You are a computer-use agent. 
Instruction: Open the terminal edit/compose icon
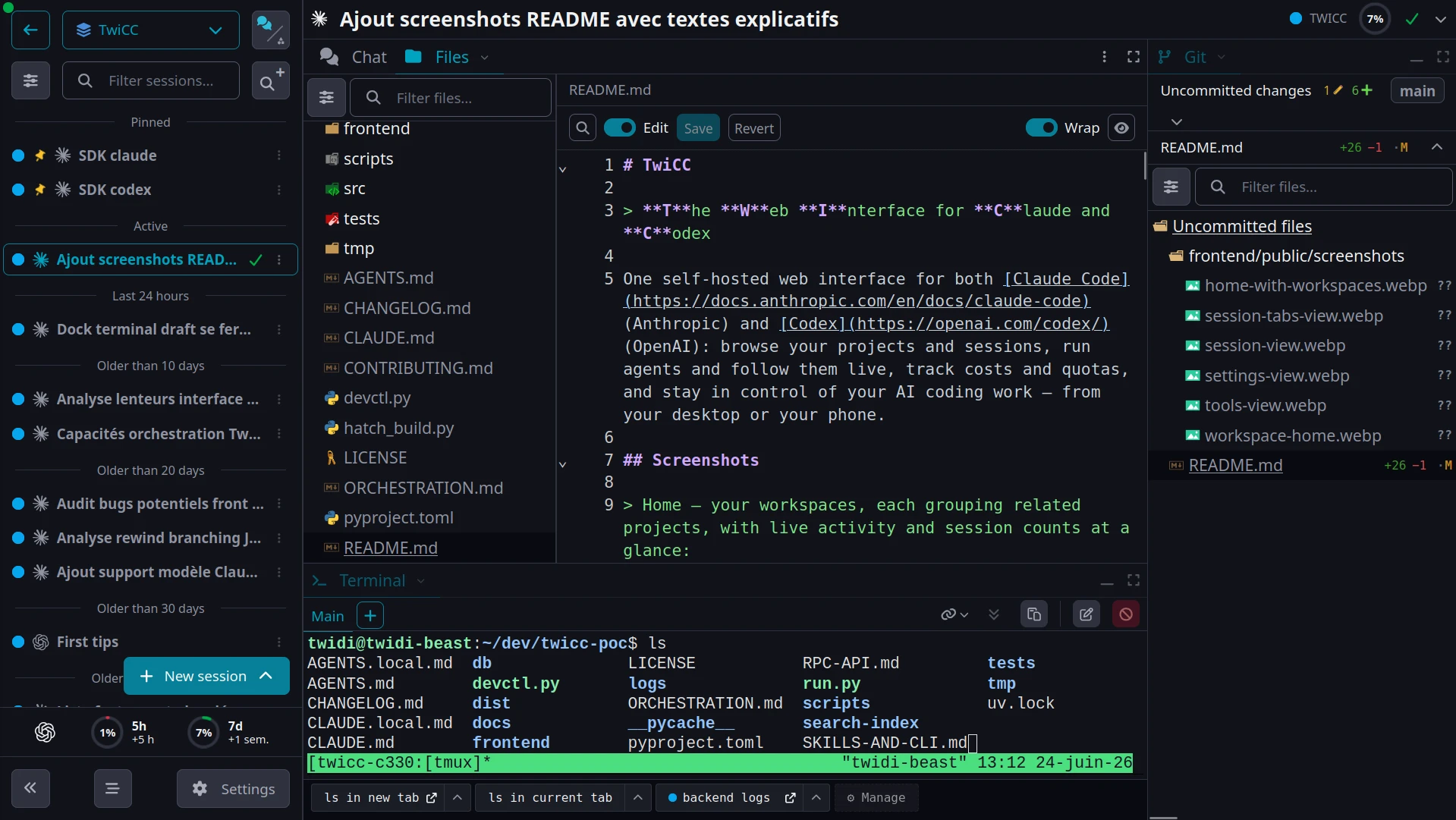tap(1086, 614)
